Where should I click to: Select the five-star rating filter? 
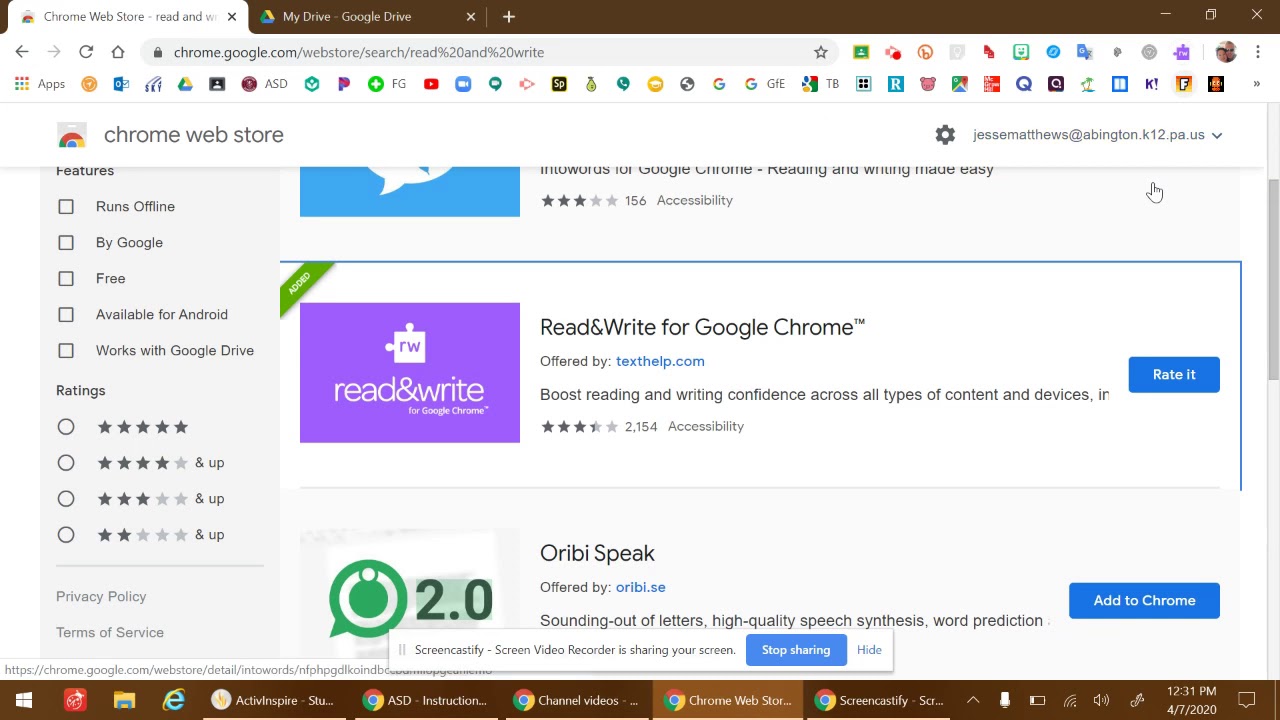click(66, 427)
